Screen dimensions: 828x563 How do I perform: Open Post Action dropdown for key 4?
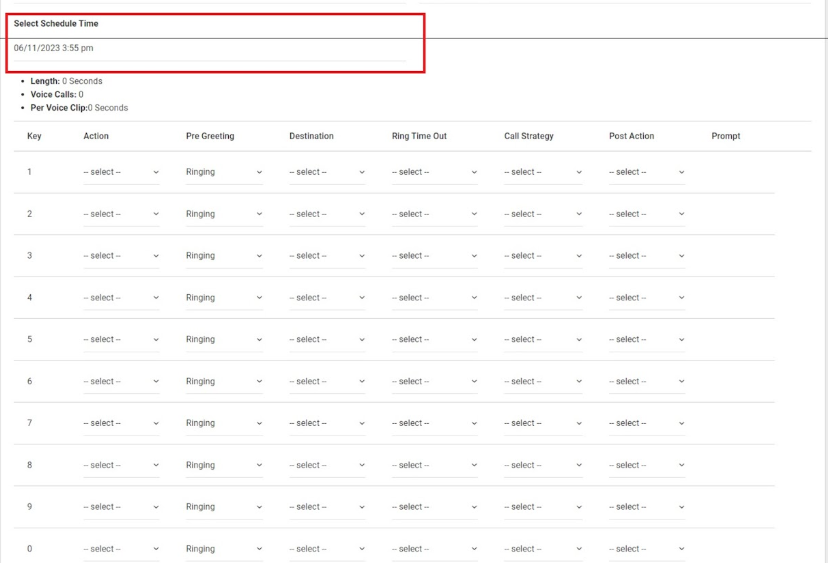647,298
